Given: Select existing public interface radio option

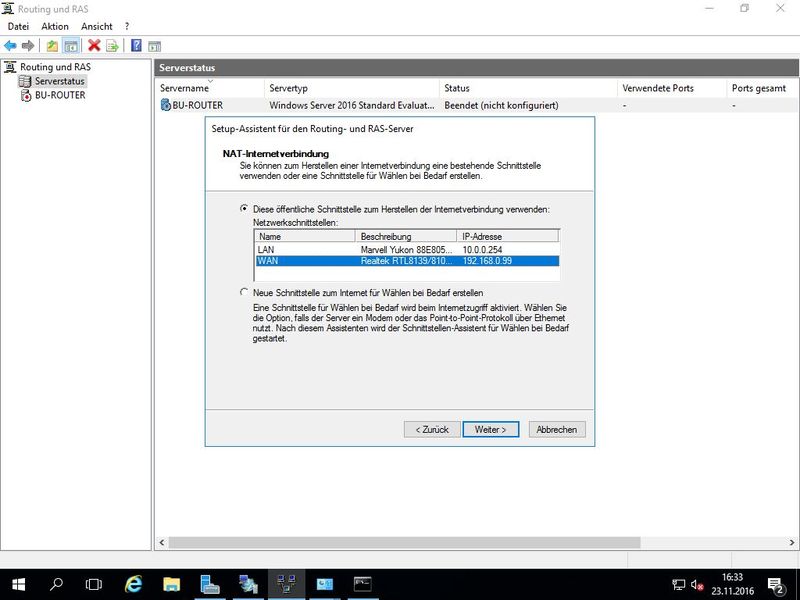Looking at the screenshot, I should pos(244,209).
